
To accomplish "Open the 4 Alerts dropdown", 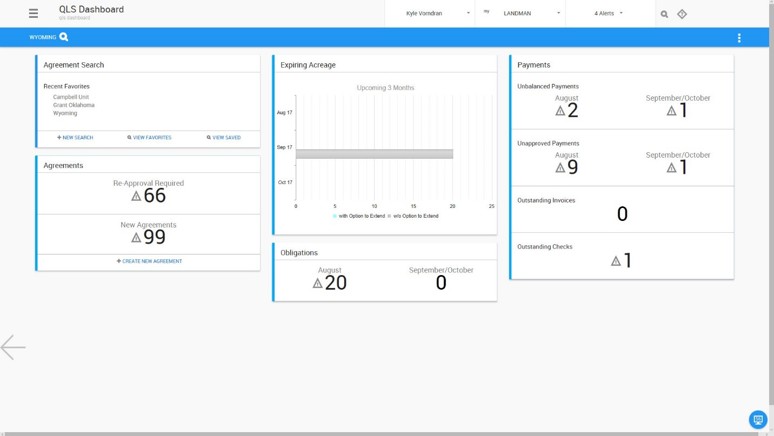I will point(609,13).
